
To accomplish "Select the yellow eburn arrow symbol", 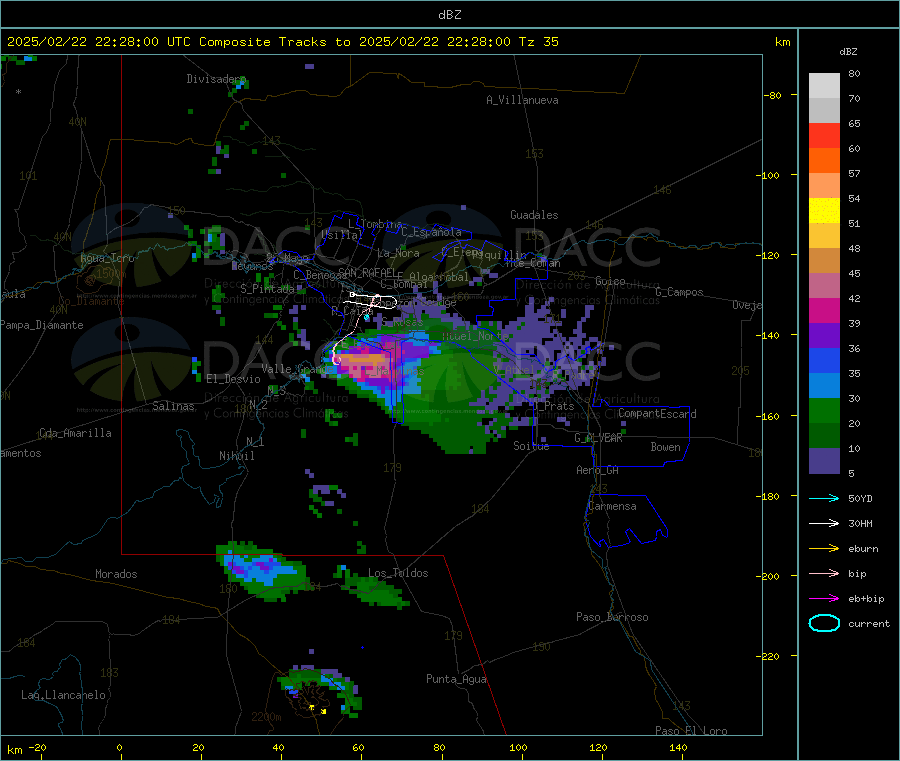I will [824, 549].
